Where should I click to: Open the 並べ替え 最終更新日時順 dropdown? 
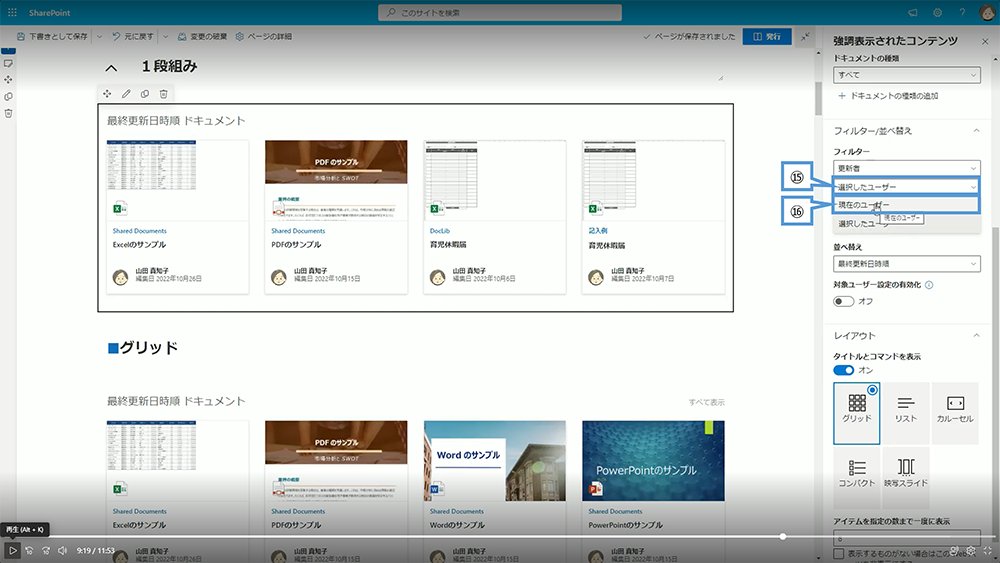tap(906, 263)
